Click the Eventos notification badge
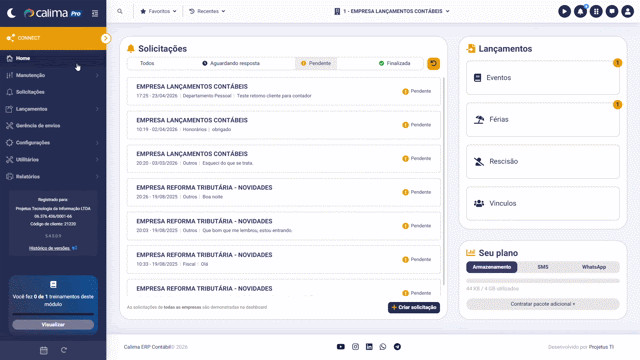 pos(617,63)
